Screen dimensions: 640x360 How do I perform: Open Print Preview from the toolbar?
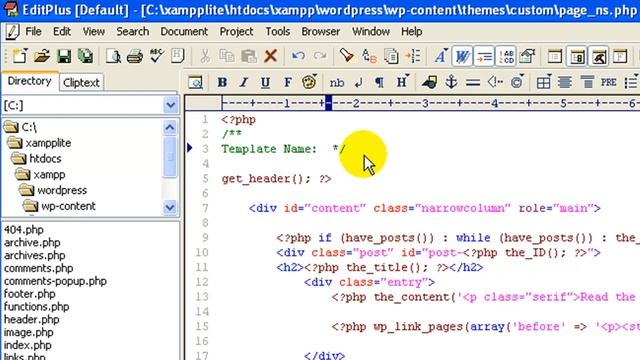click(x=113, y=56)
